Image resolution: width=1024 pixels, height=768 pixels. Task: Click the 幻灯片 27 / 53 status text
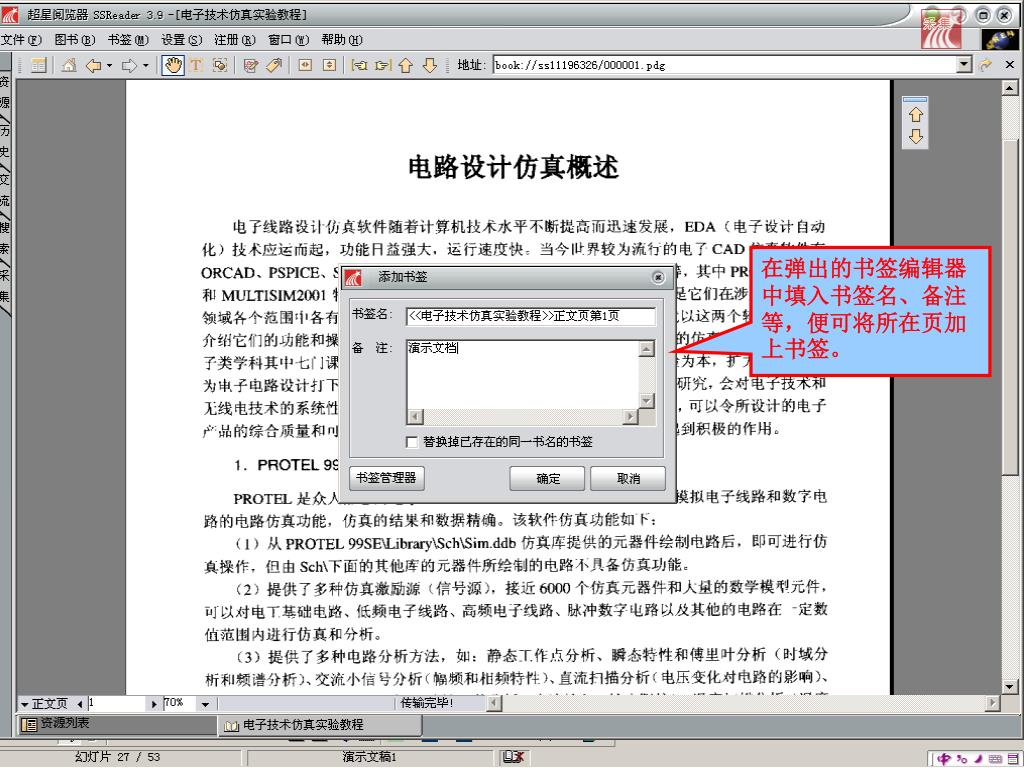pyautogui.click(x=118, y=757)
